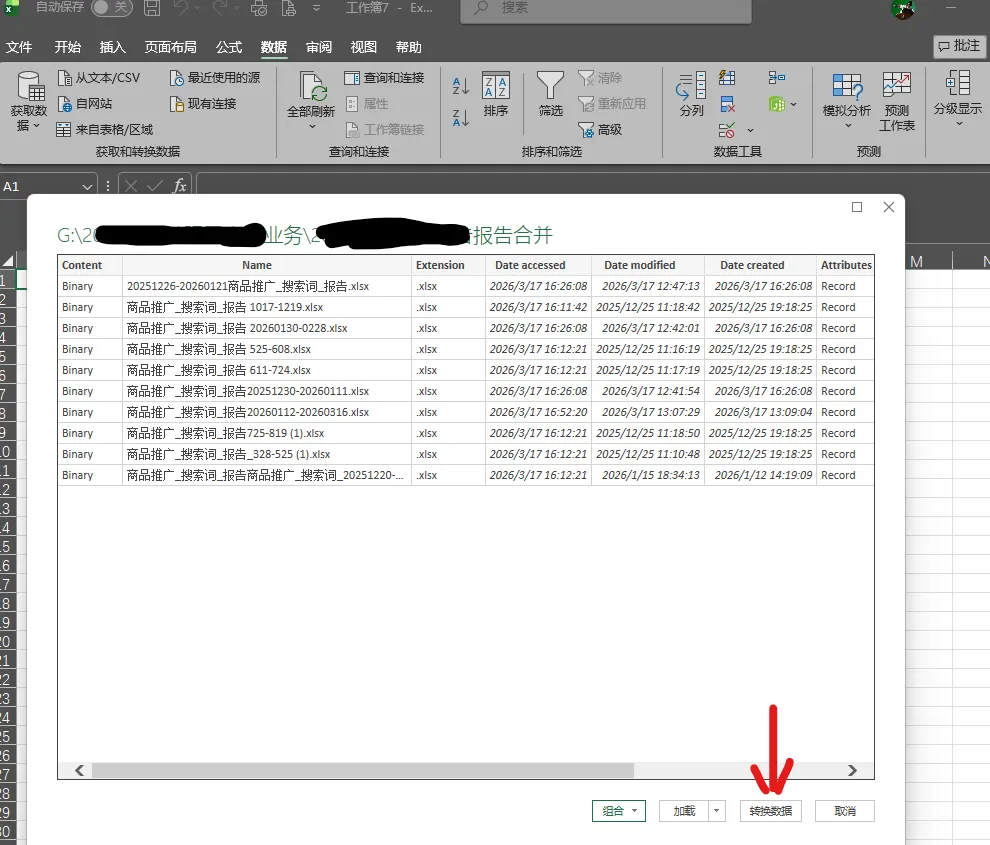Expand the Data Validation dropdown arrow
The width and height of the screenshot is (990, 845).
pyautogui.click(x=750, y=130)
